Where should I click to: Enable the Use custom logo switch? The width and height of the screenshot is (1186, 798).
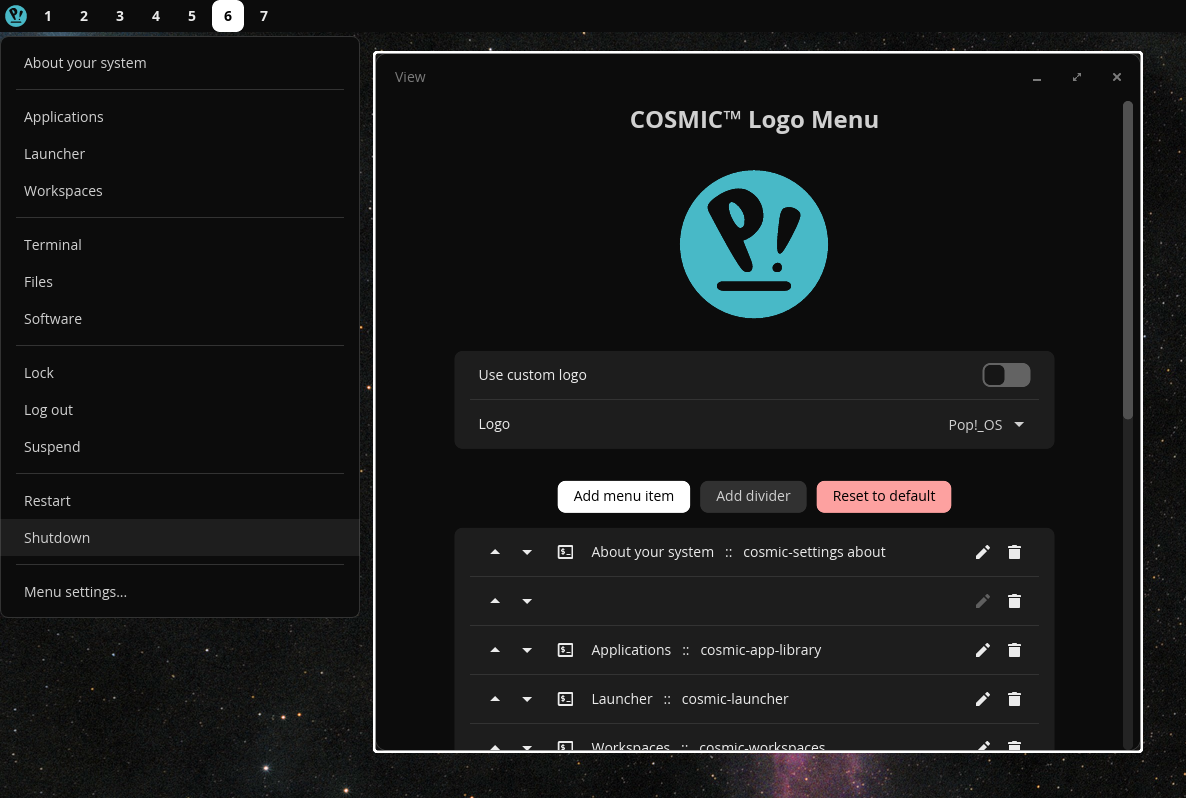click(1006, 375)
